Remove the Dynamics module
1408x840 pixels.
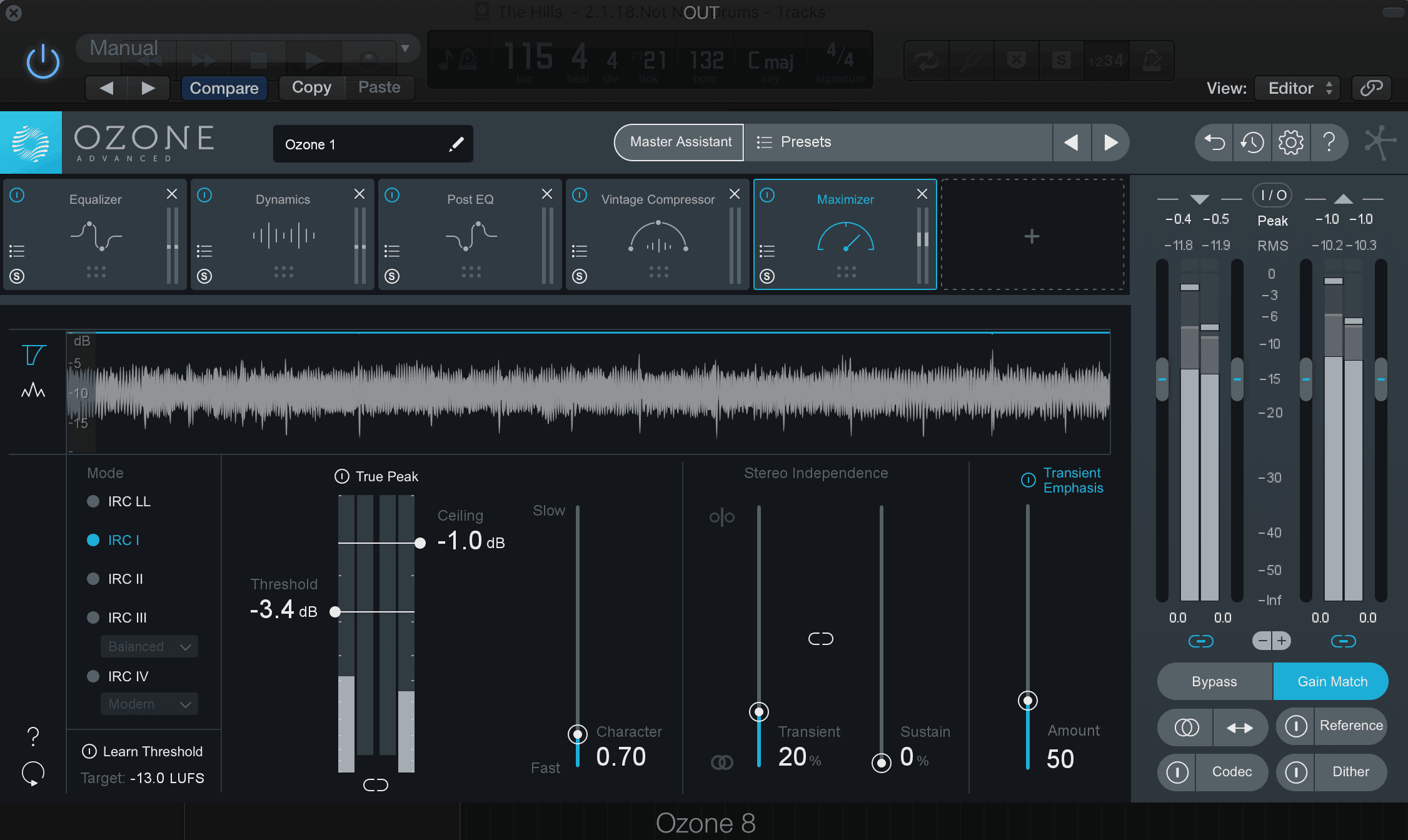click(360, 194)
